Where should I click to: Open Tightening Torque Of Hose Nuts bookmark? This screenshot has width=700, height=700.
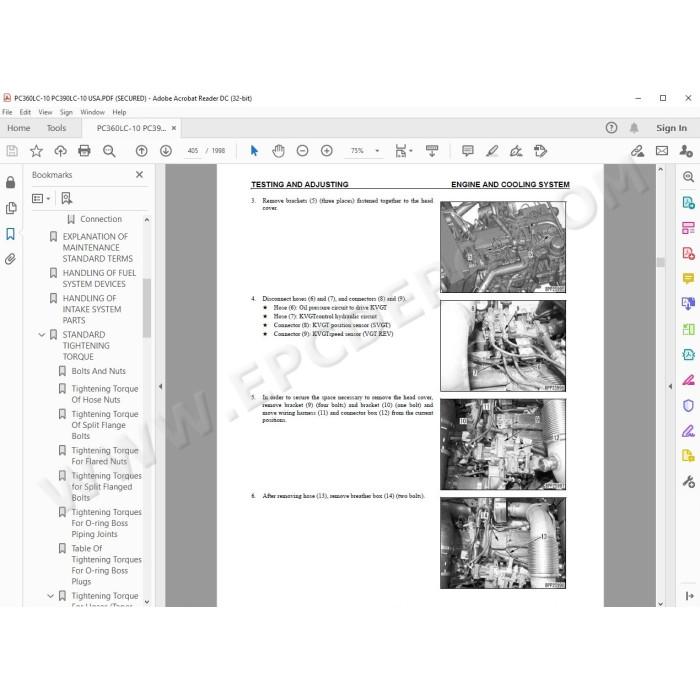tap(105, 394)
